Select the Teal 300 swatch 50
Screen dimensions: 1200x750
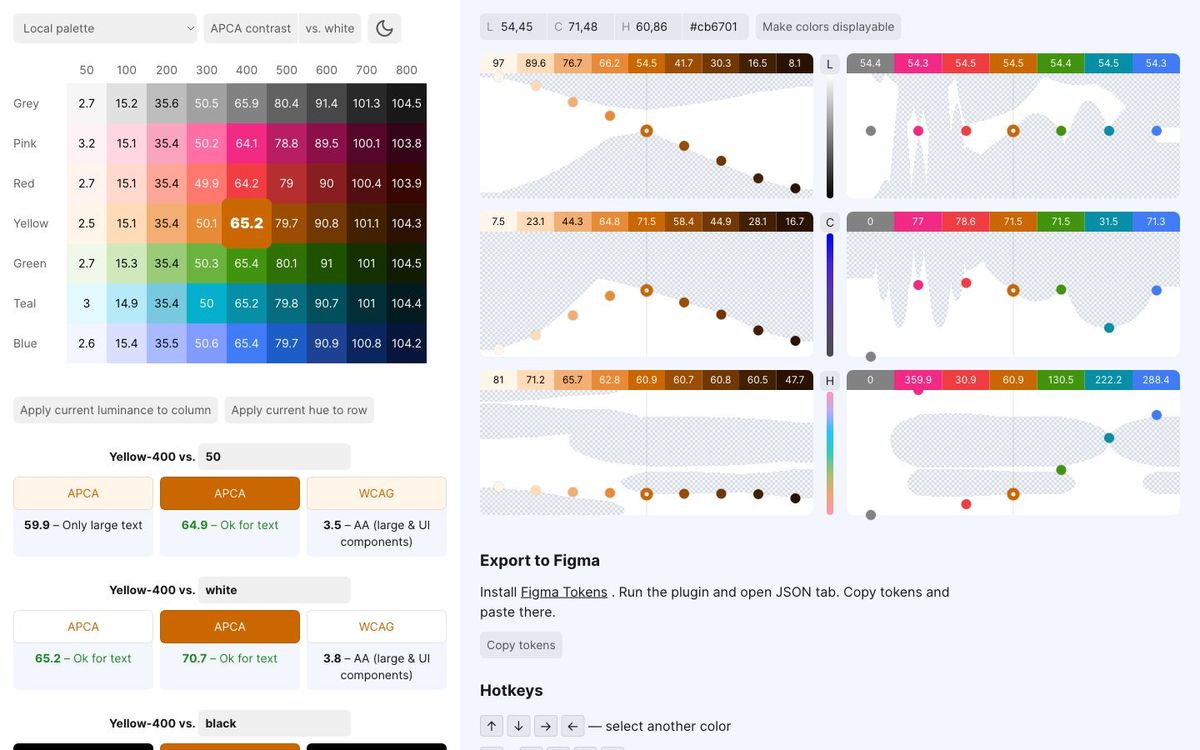207,303
